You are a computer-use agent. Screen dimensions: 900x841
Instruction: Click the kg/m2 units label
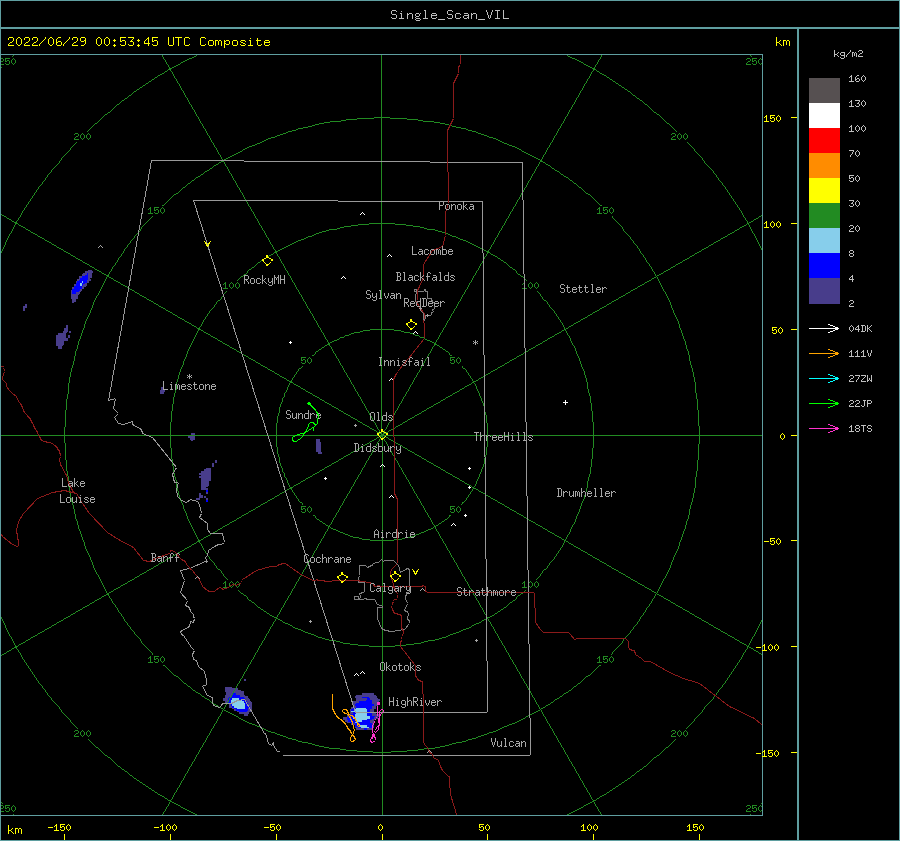tap(848, 53)
